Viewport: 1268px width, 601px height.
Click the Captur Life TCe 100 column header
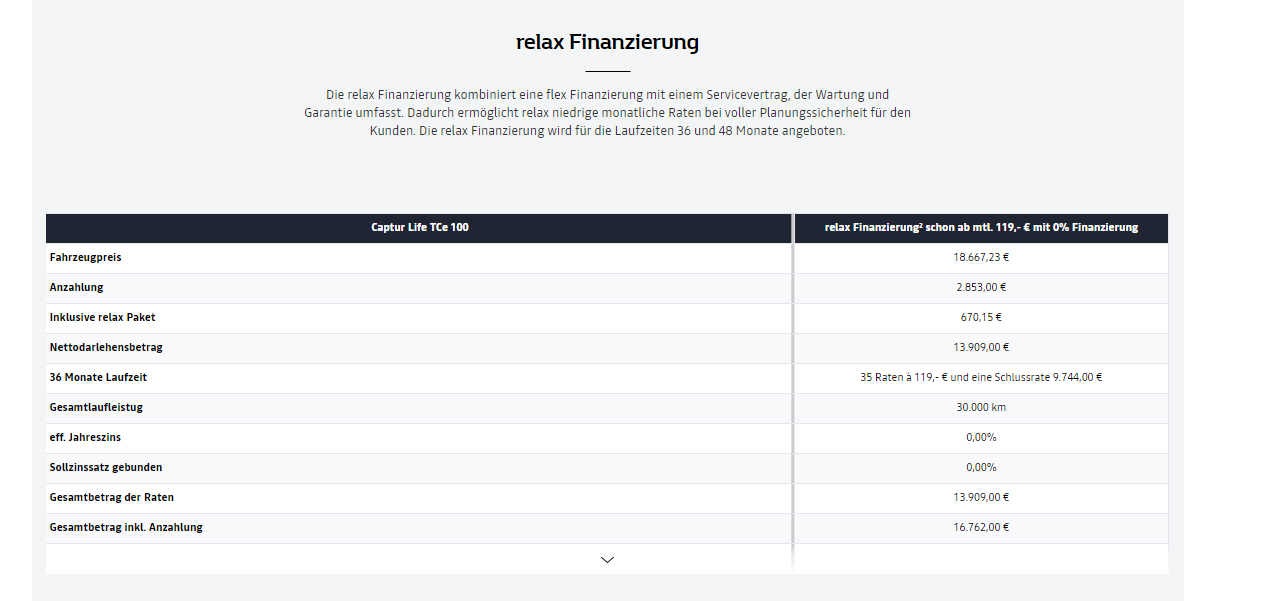coord(419,228)
